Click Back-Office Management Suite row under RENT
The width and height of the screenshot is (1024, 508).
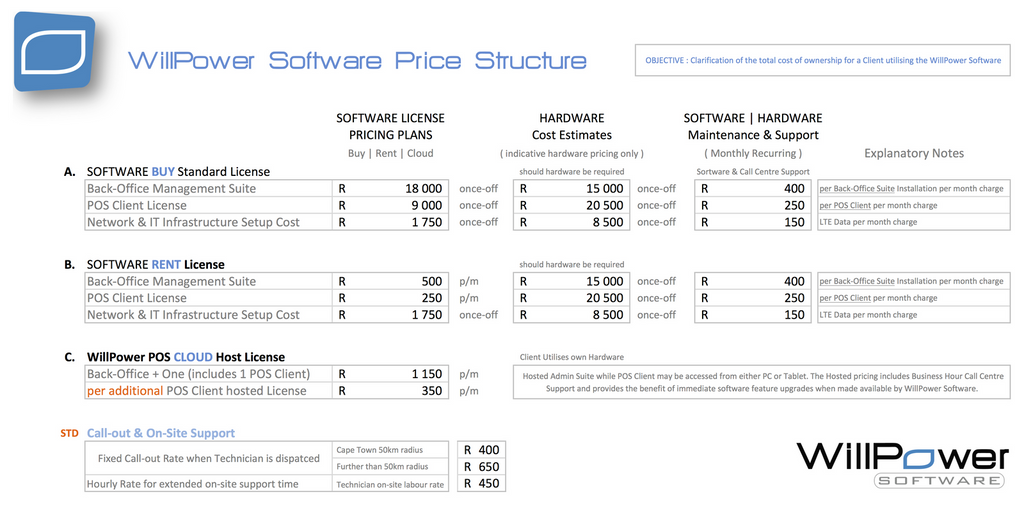tap(208, 281)
